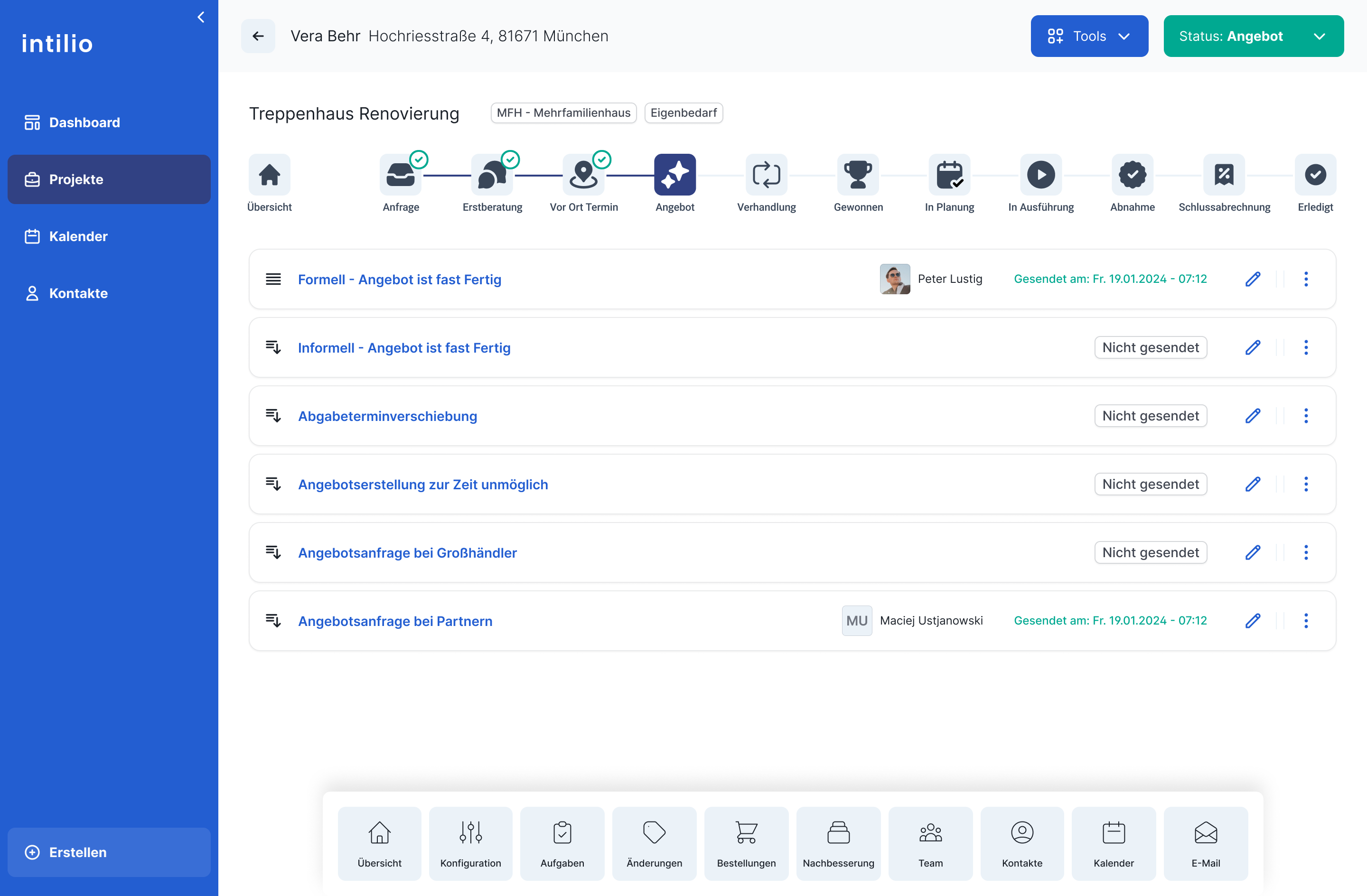This screenshot has width=1367, height=896.
Task: Open the Abgabeterminverschiebung entry
Action: pos(387,416)
